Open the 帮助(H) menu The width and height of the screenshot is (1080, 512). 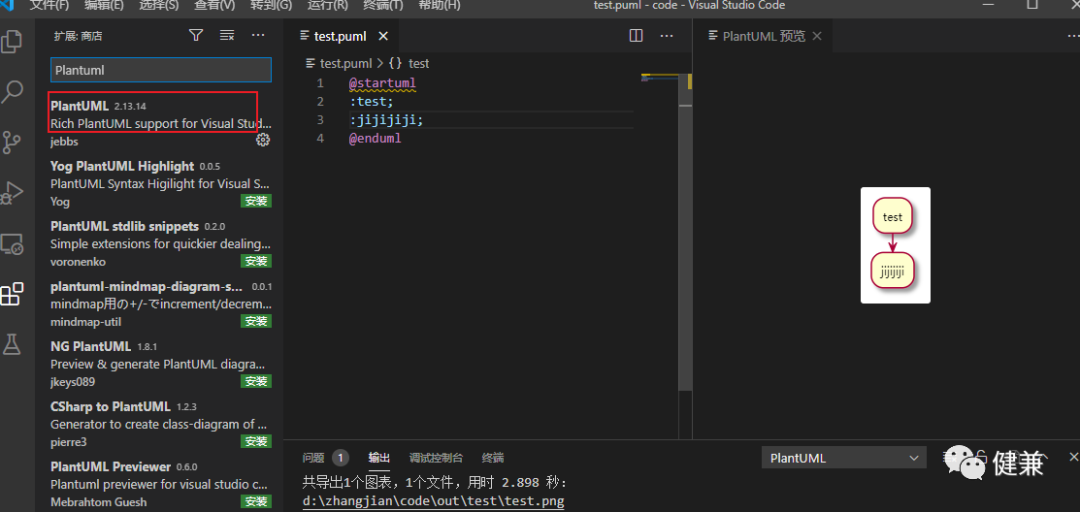pyautogui.click(x=439, y=6)
